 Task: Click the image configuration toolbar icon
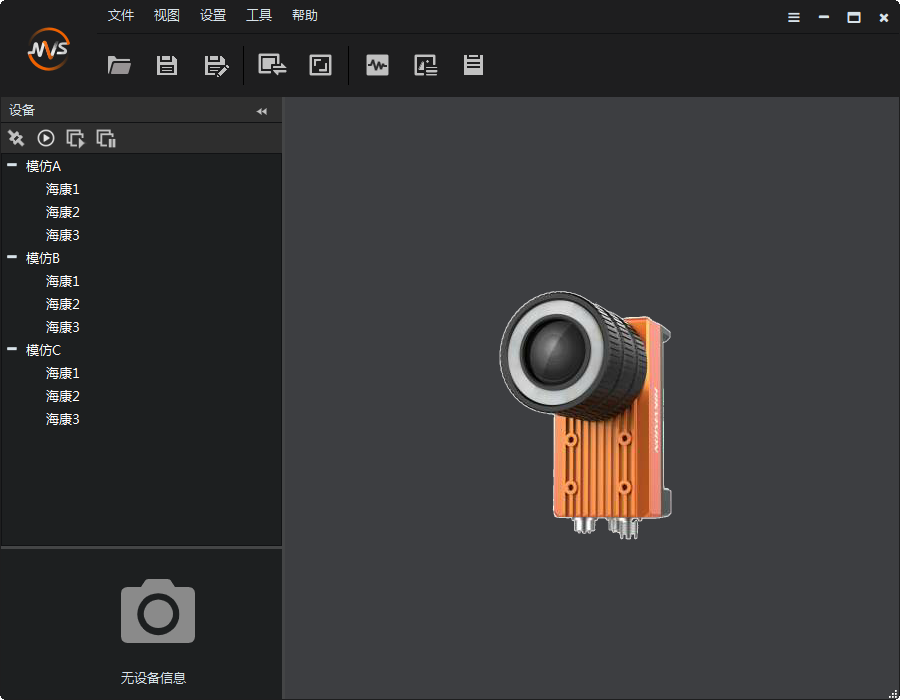(425, 65)
